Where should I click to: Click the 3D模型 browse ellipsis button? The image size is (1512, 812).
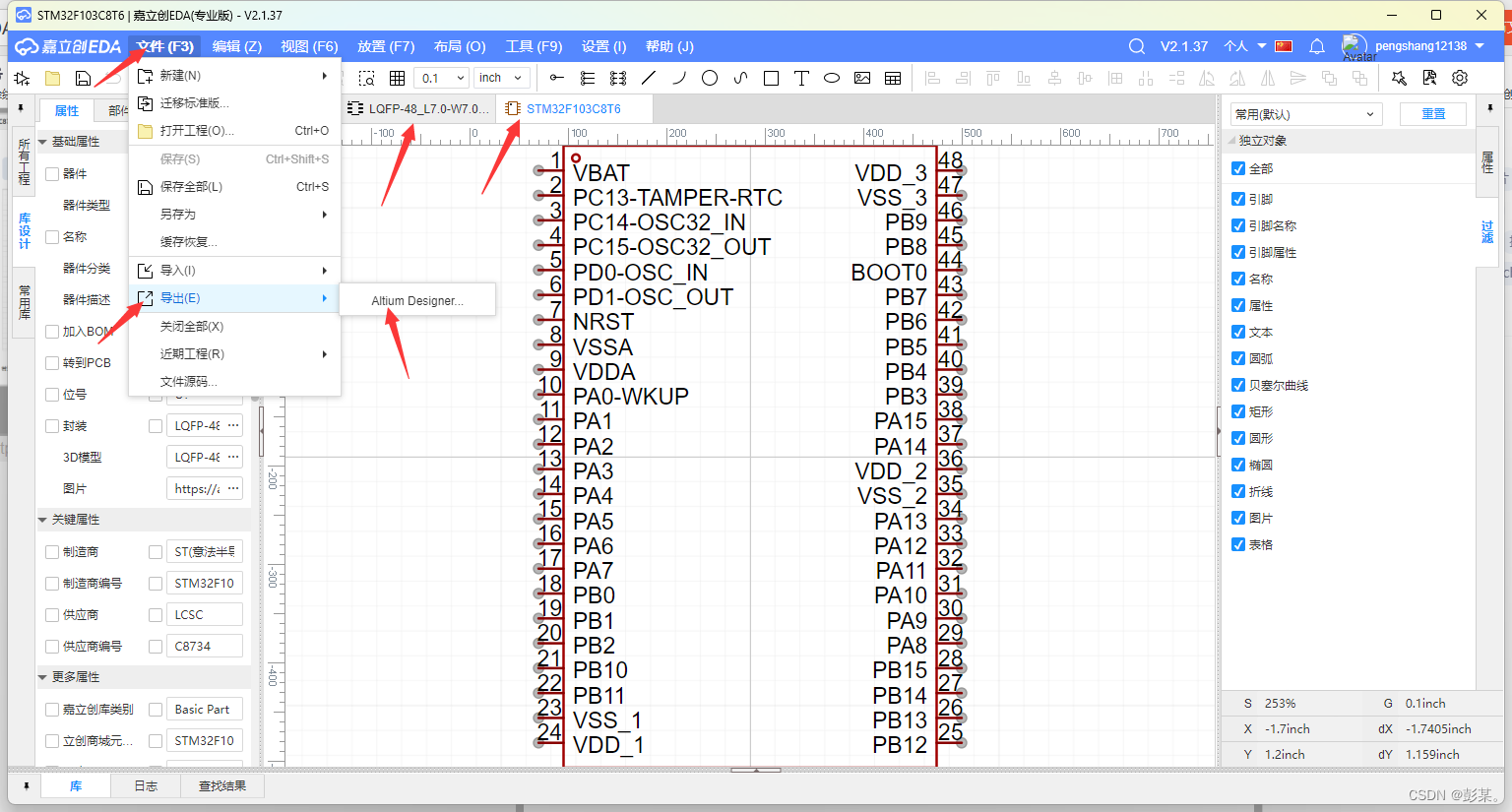(x=233, y=457)
